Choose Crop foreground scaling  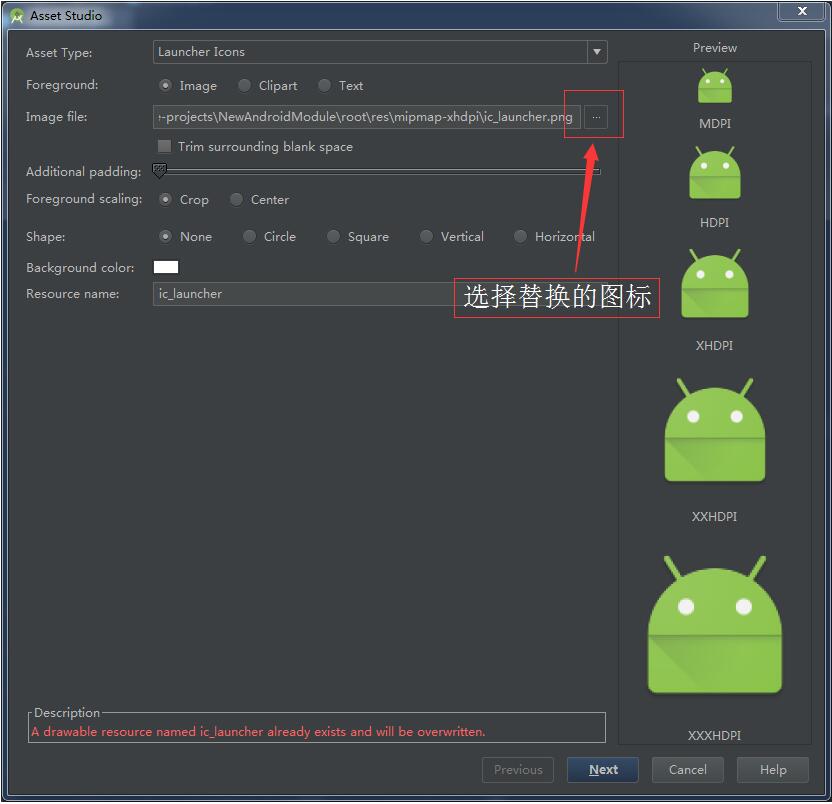(x=166, y=200)
